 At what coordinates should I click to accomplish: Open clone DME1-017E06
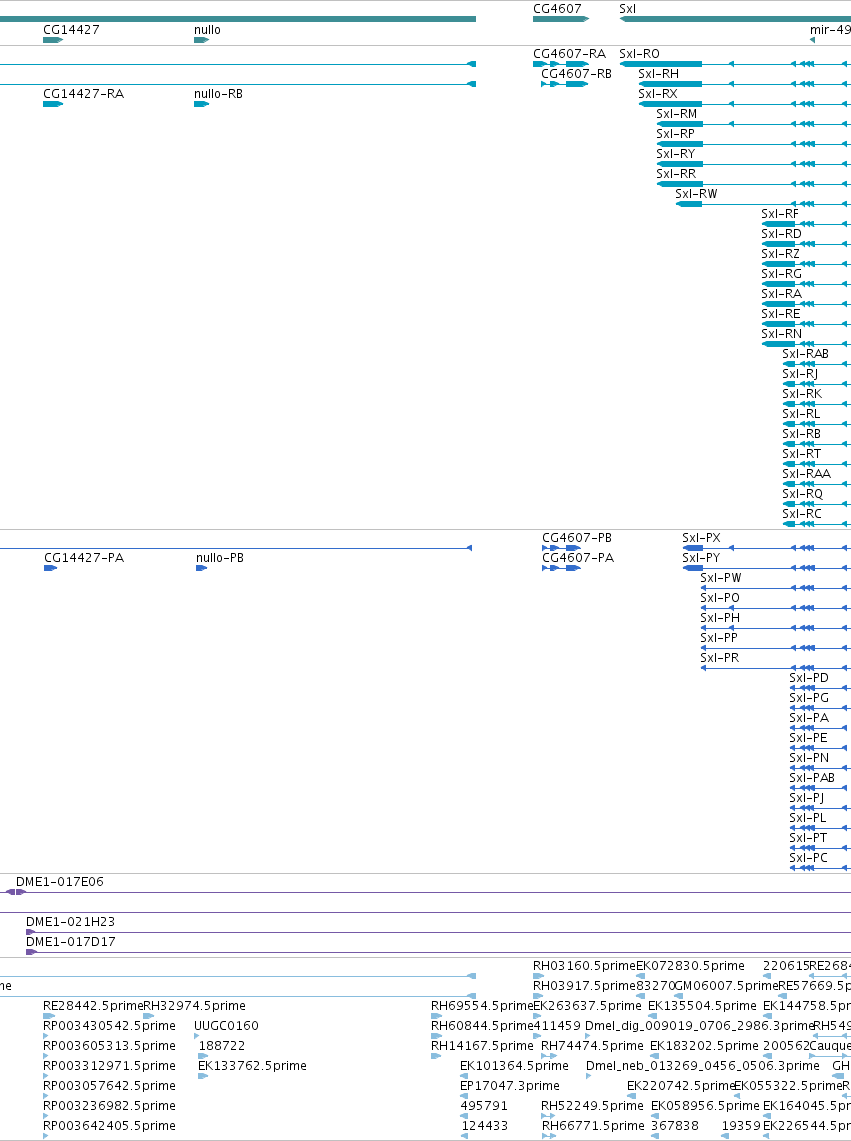click(60, 882)
